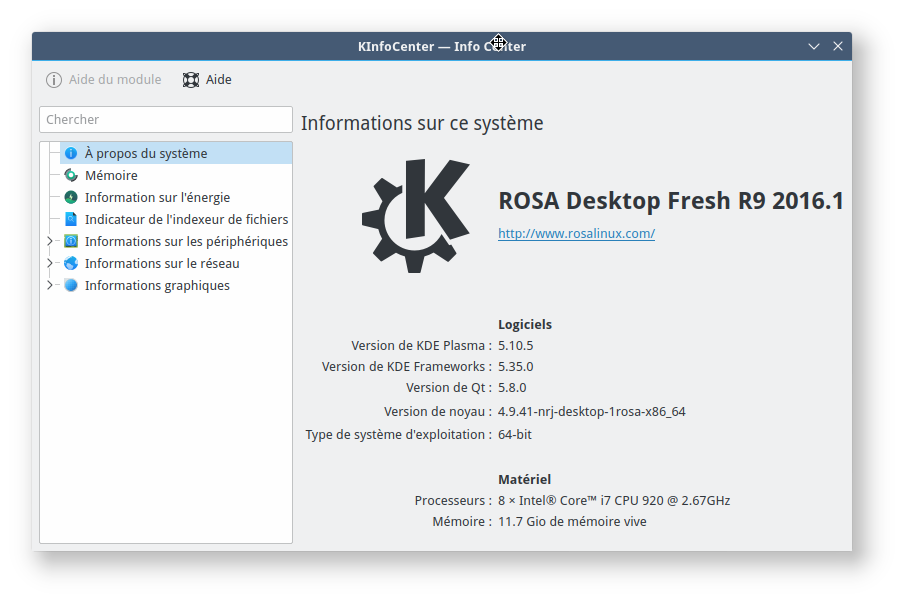The image size is (904, 603).
Task: Select the Mémoire chip icon in sidebar
Action: pos(71,175)
